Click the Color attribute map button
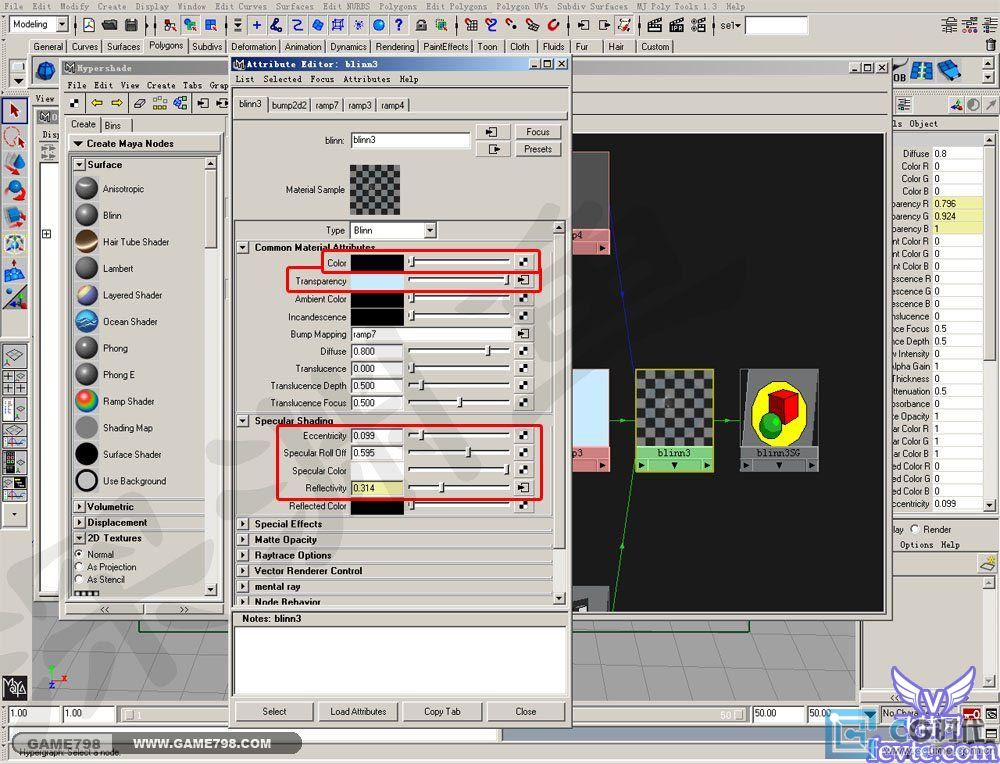 point(522,263)
